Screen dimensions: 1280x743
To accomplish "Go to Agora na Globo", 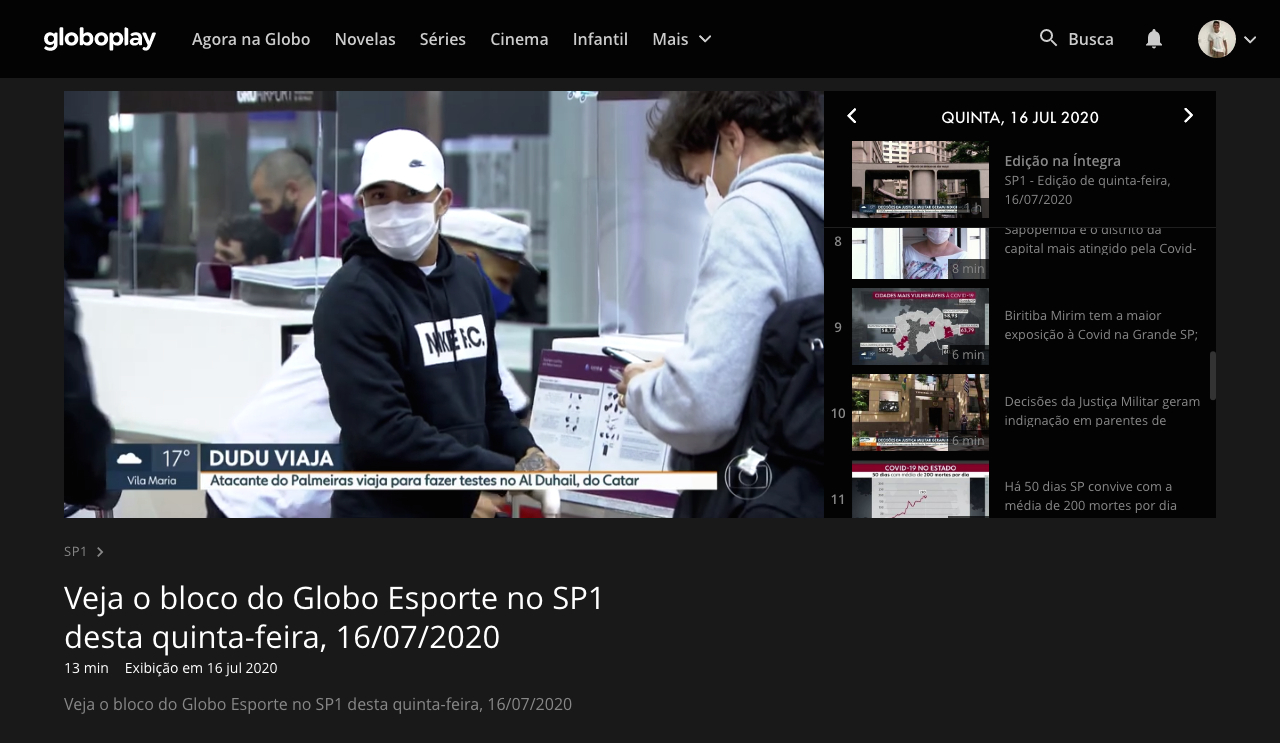I will coord(251,39).
